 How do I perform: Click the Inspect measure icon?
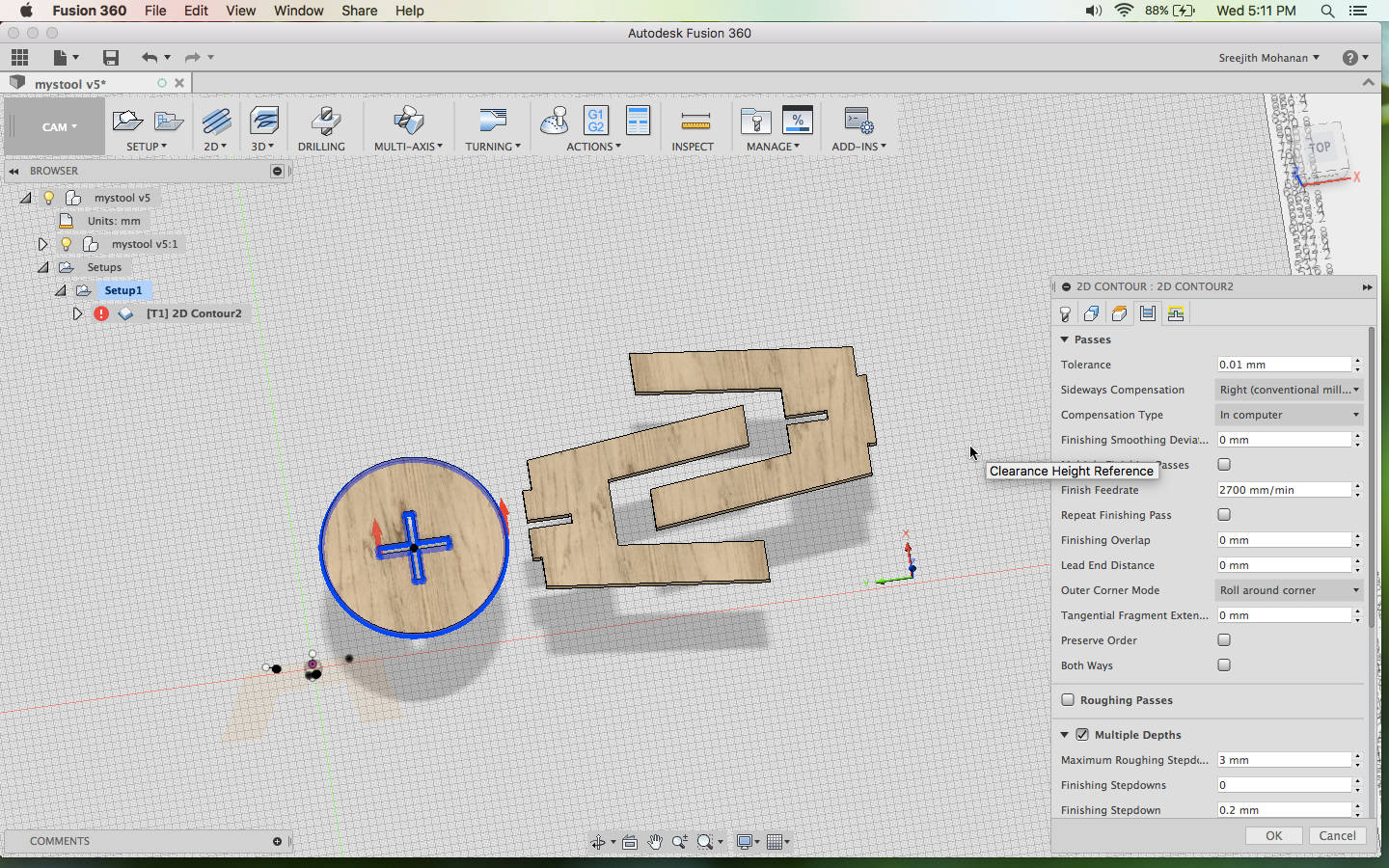(x=694, y=122)
